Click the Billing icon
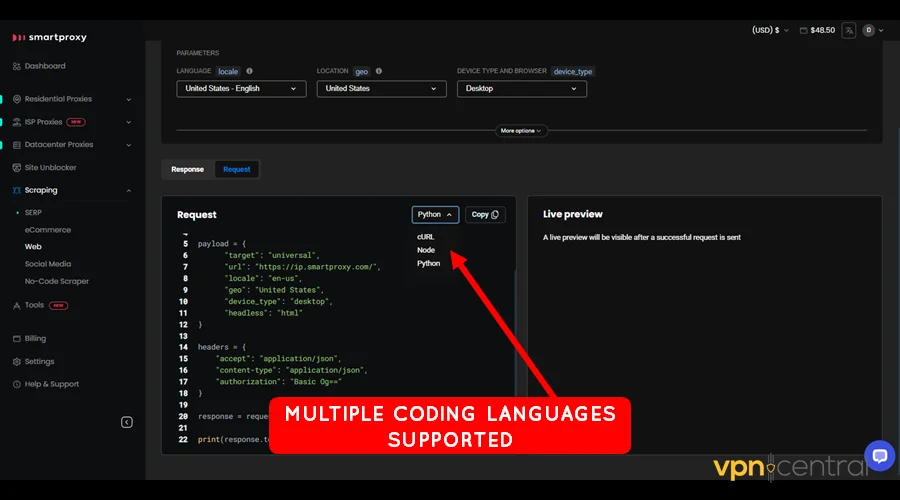This screenshot has width=900, height=500. (17, 339)
